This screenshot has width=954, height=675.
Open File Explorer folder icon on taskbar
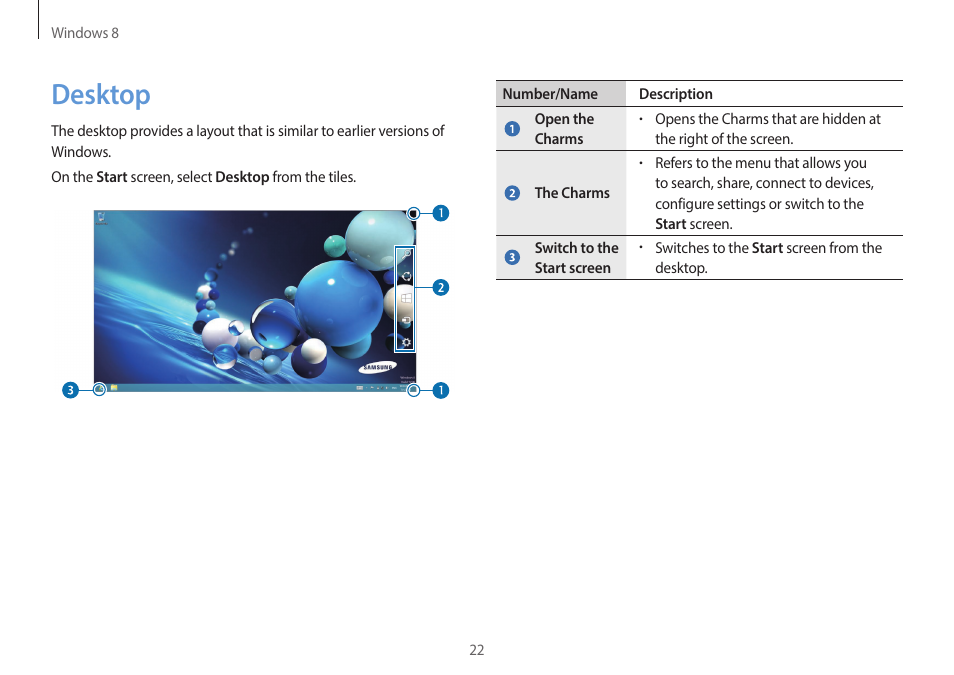pos(114,388)
